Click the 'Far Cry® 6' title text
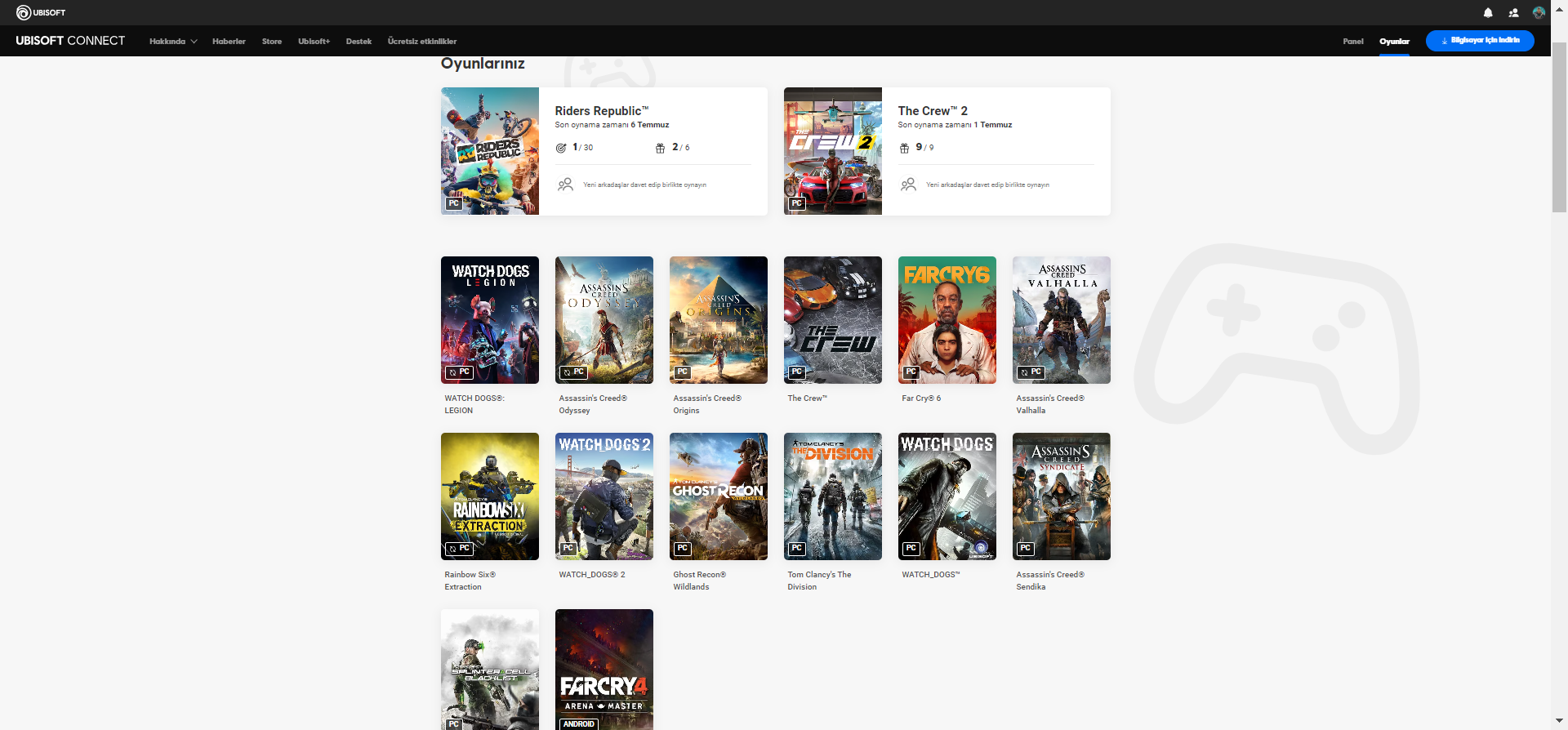 pos(921,398)
